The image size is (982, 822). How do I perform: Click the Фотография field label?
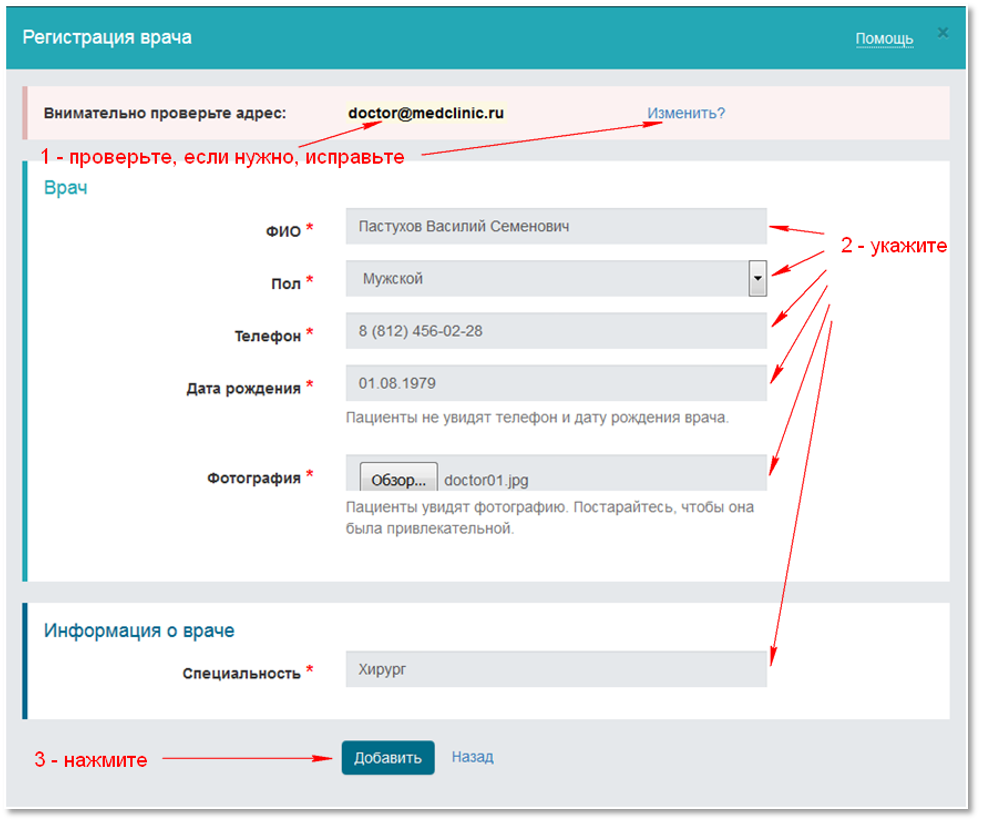254,478
